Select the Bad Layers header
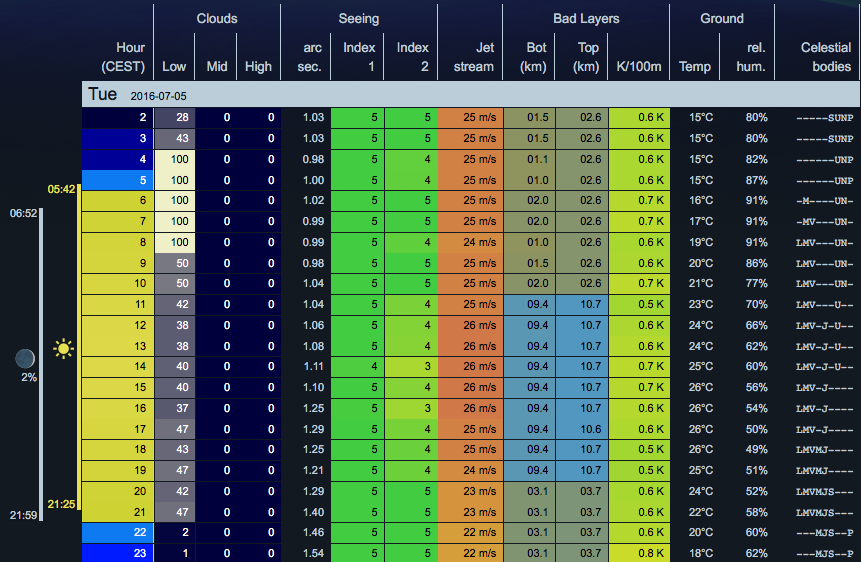861x562 pixels. 586,18
